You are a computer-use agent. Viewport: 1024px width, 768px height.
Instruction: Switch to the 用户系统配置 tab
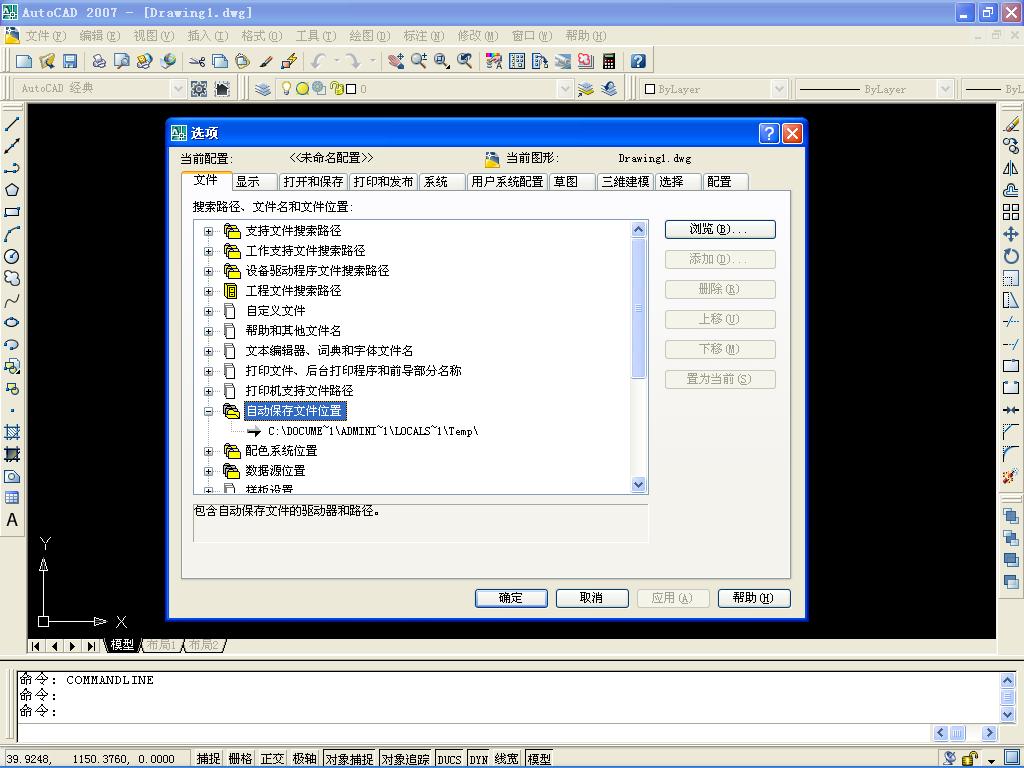pyautogui.click(x=507, y=182)
